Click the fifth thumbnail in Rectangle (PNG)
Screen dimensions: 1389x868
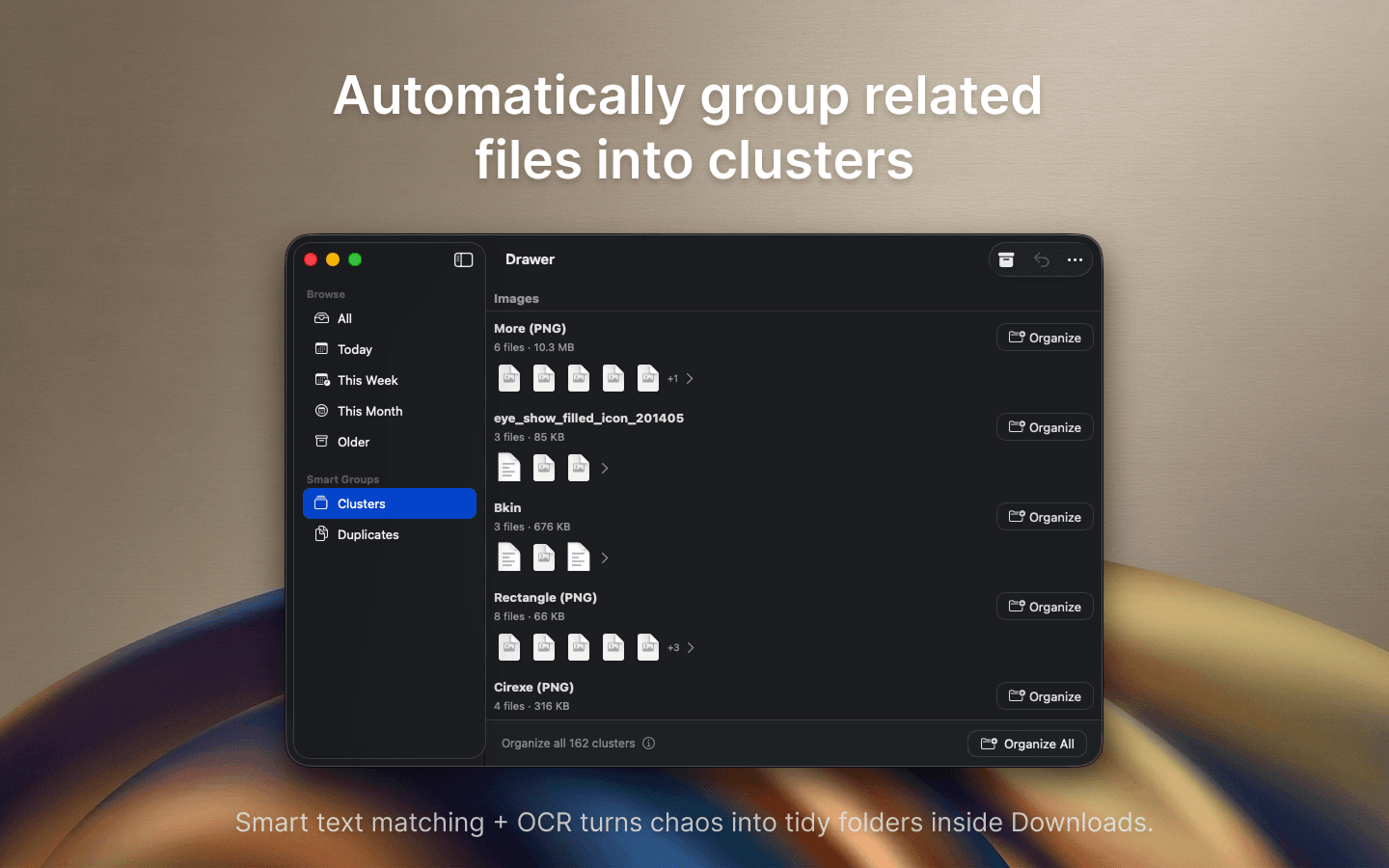[648, 647]
